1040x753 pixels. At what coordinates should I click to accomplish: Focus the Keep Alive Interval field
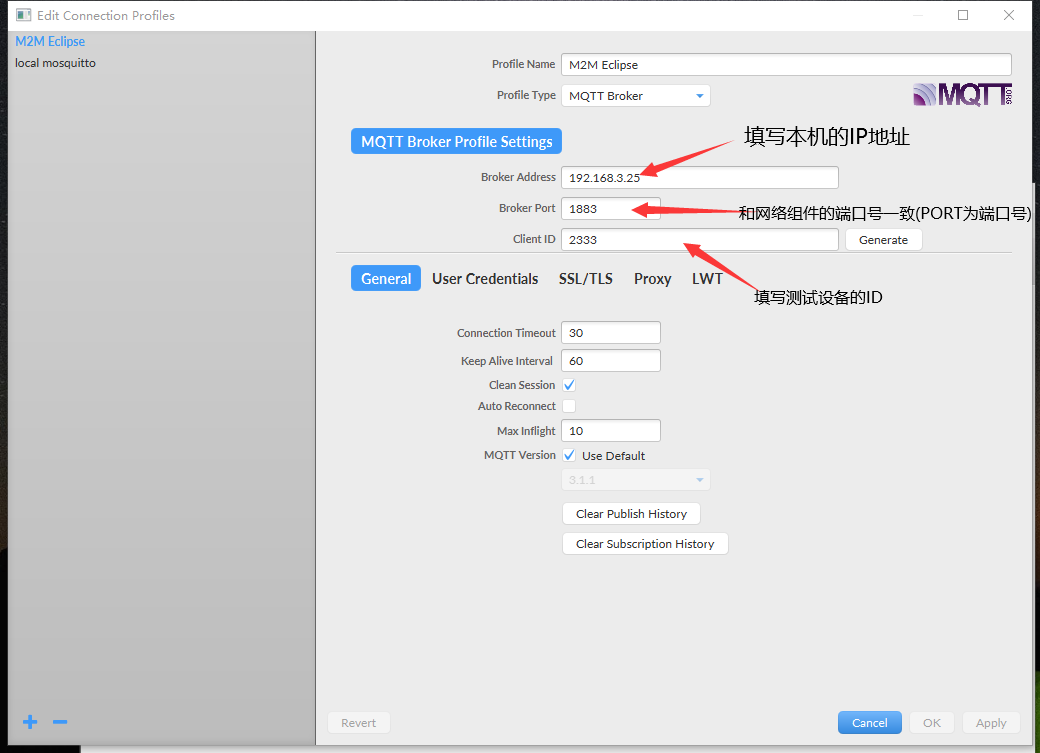point(610,361)
